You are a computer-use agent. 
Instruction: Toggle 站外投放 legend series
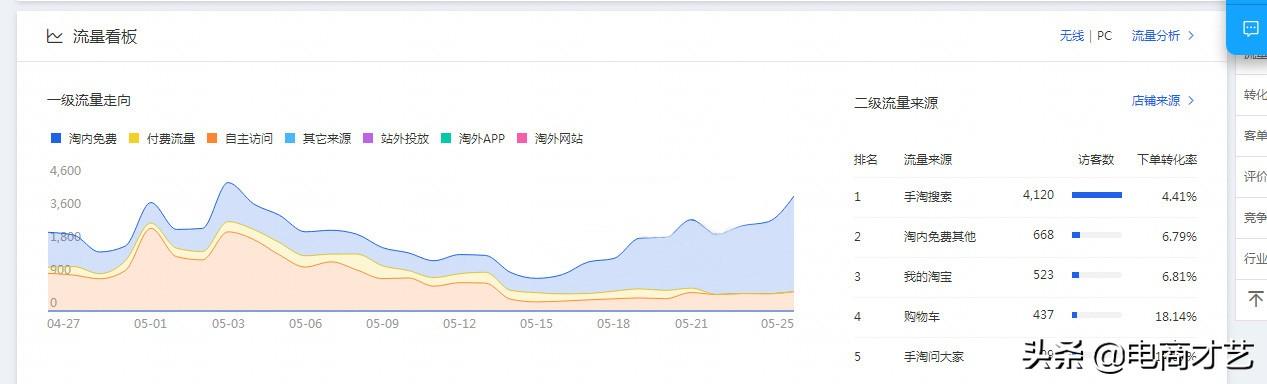(396, 138)
